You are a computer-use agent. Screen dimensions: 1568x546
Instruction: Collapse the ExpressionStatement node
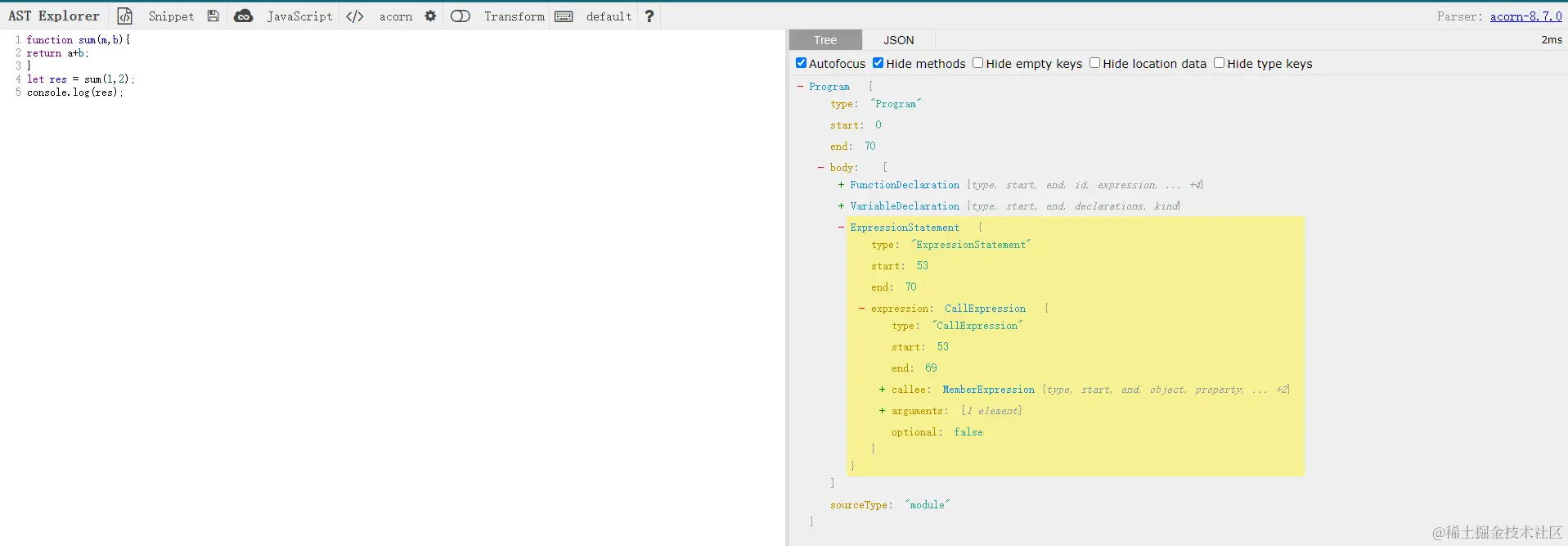[x=841, y=228]
